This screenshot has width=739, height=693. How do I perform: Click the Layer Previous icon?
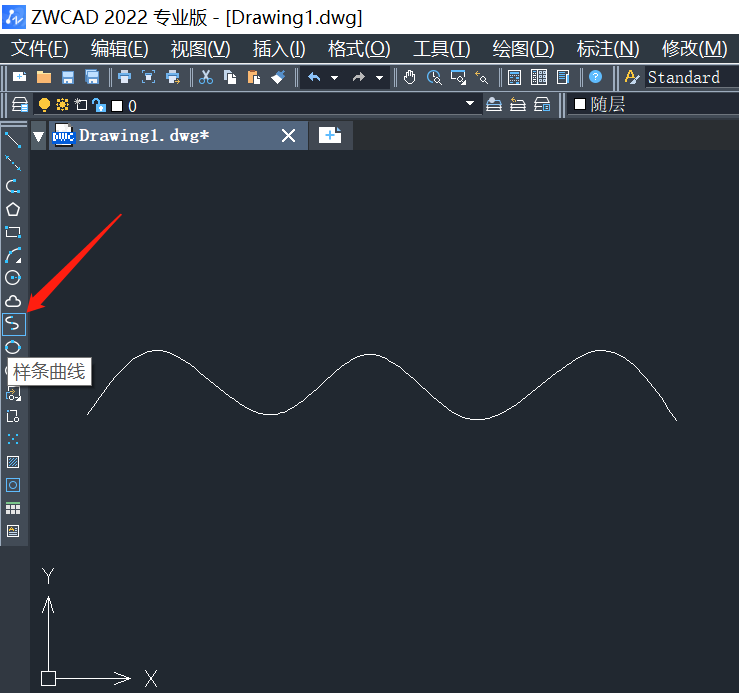tap(517, 104)
